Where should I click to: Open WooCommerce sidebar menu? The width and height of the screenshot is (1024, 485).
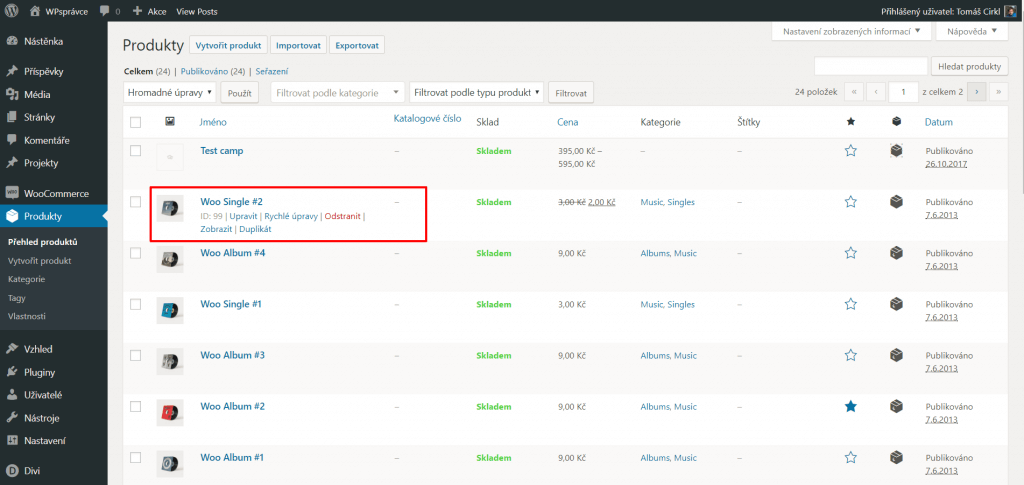[54, 193]
